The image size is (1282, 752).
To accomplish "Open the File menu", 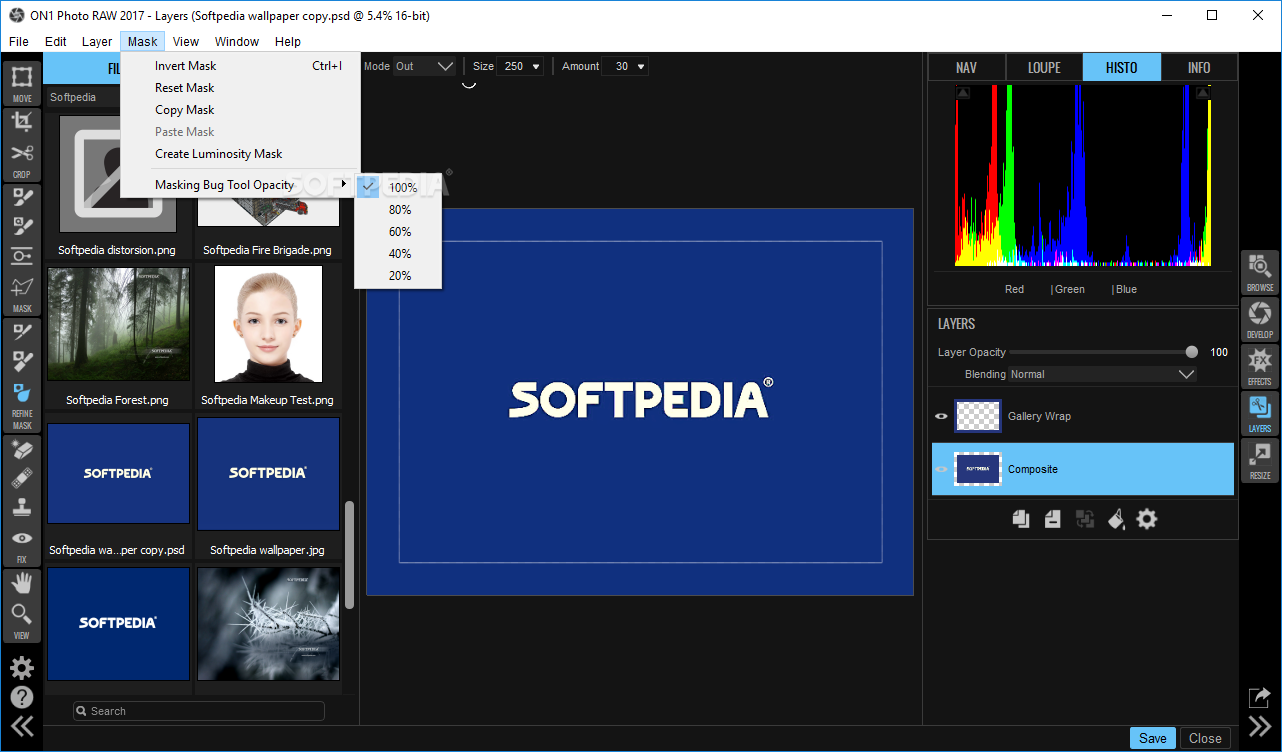I will coord(19,42).
